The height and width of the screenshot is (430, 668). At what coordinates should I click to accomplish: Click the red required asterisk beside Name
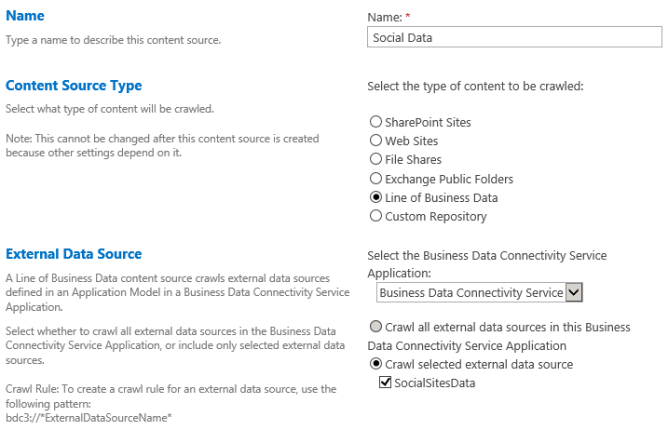pyautogui.click(x=405, y=18)
